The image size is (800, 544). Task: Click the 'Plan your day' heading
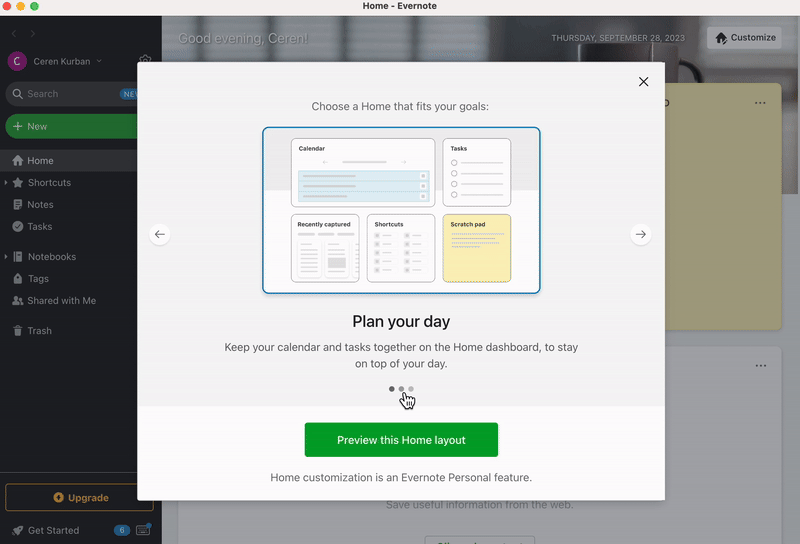click(401, 322)
